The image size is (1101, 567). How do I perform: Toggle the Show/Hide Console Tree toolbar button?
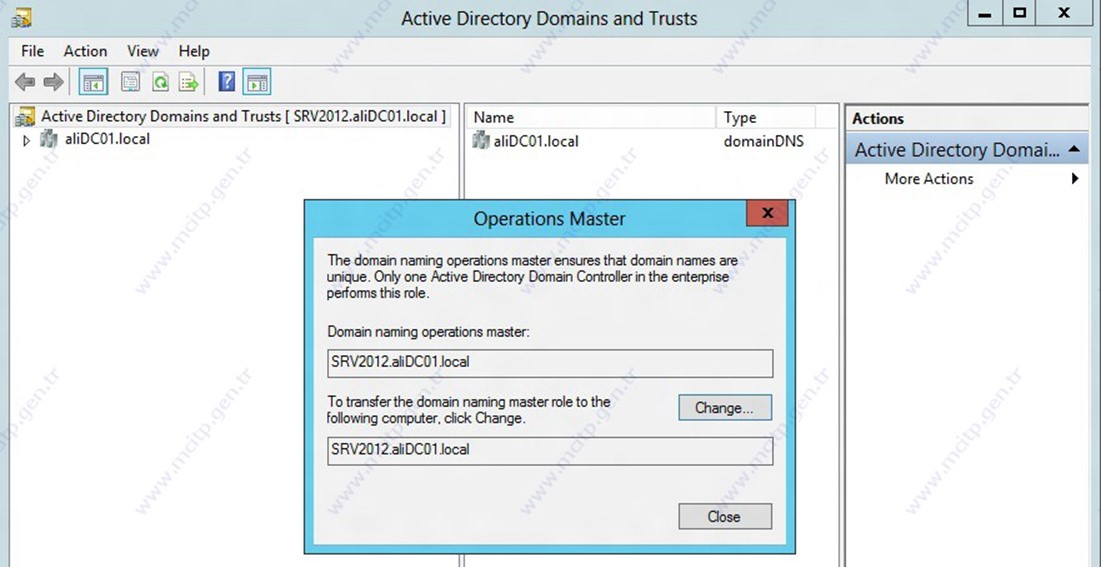point(93,82)
